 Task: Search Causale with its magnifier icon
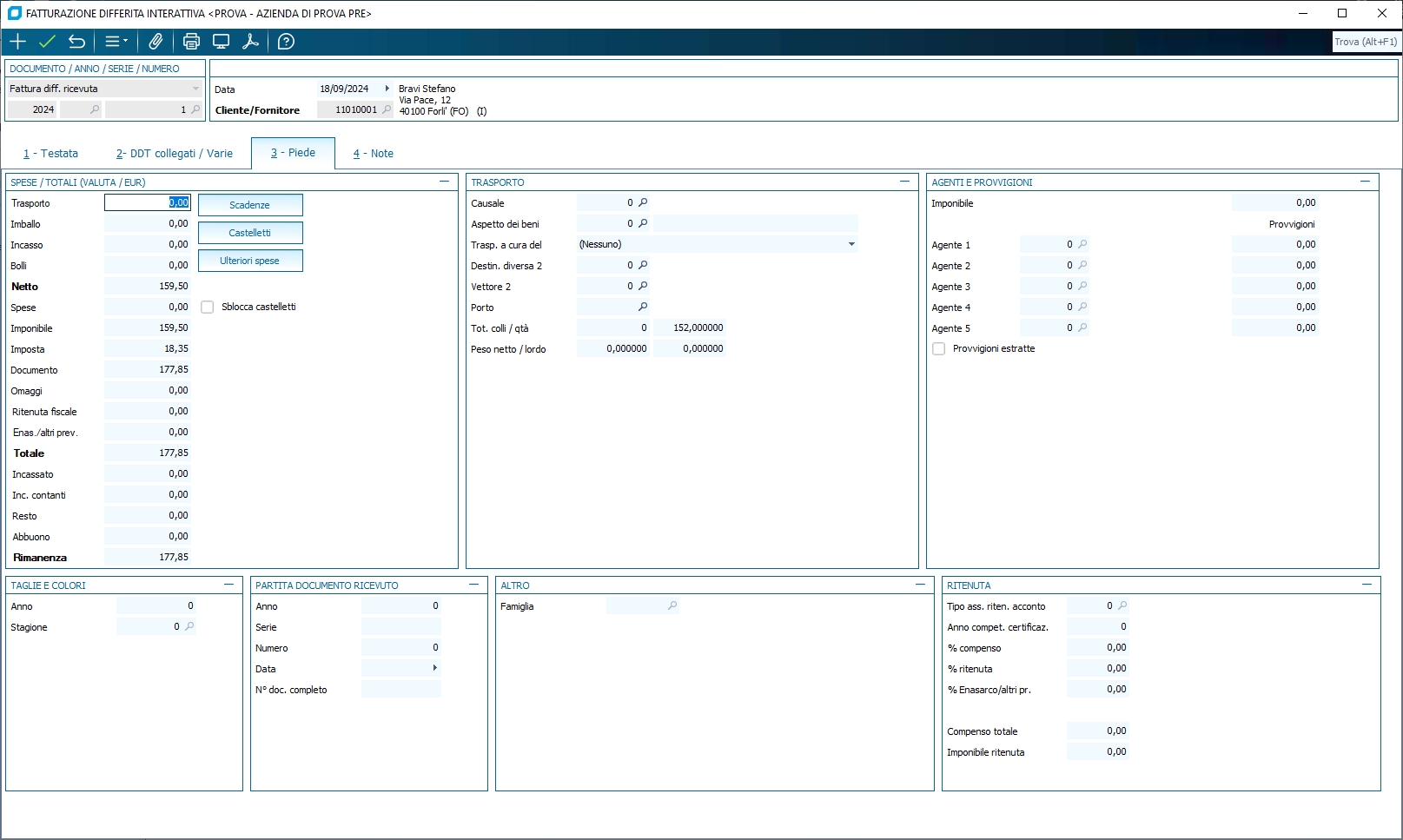[x=643, y=202]
